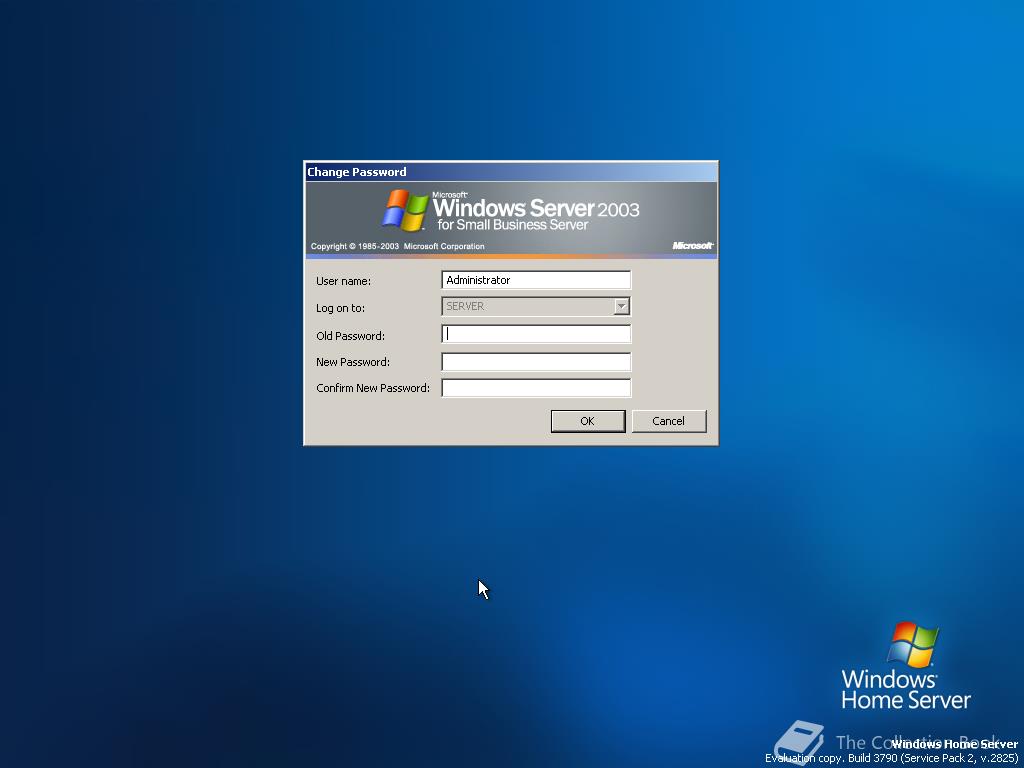
Task: Click the "User name:" label
Action: coord(344,281)
